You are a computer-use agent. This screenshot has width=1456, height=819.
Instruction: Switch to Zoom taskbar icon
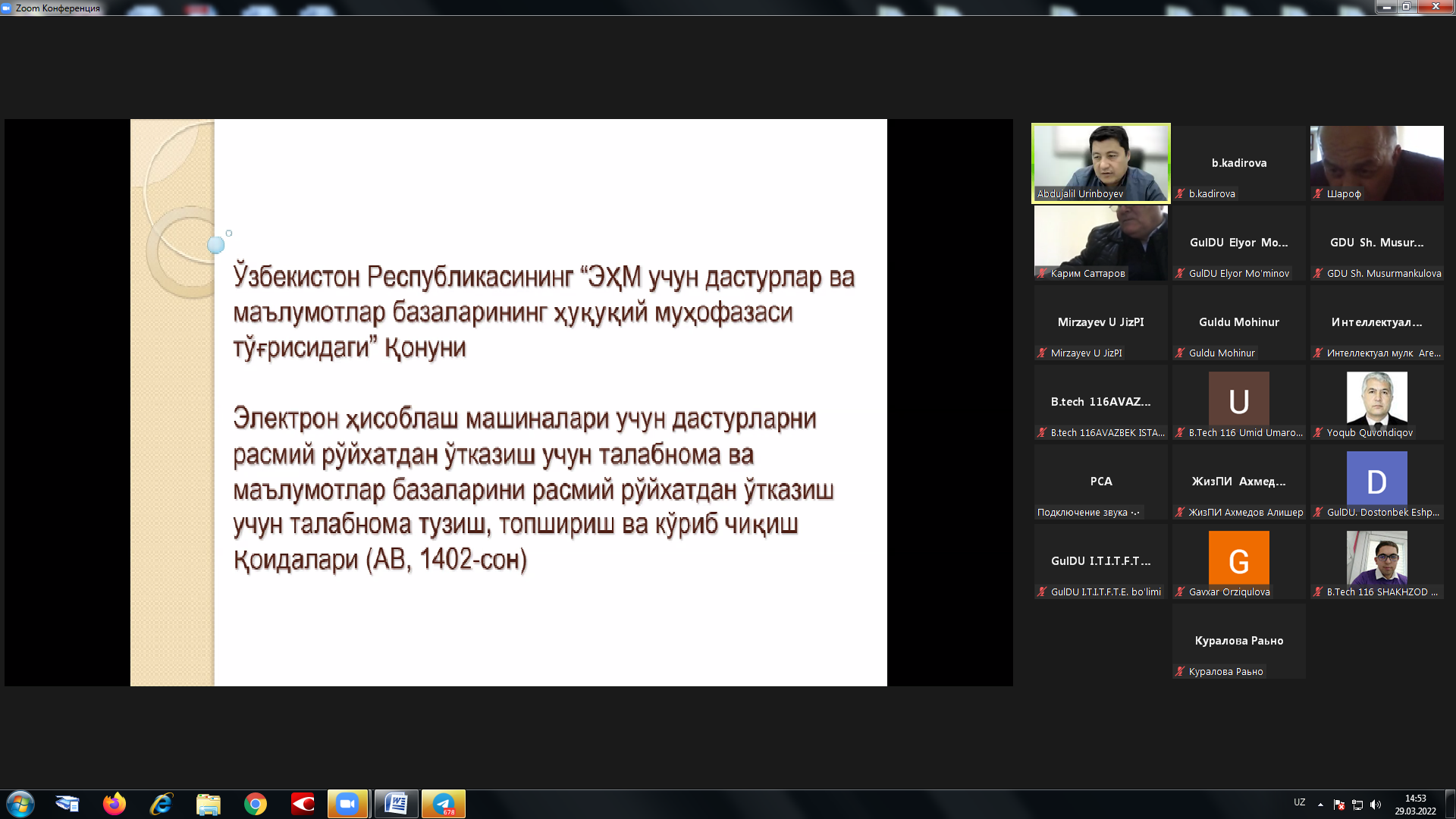[348, 804]
